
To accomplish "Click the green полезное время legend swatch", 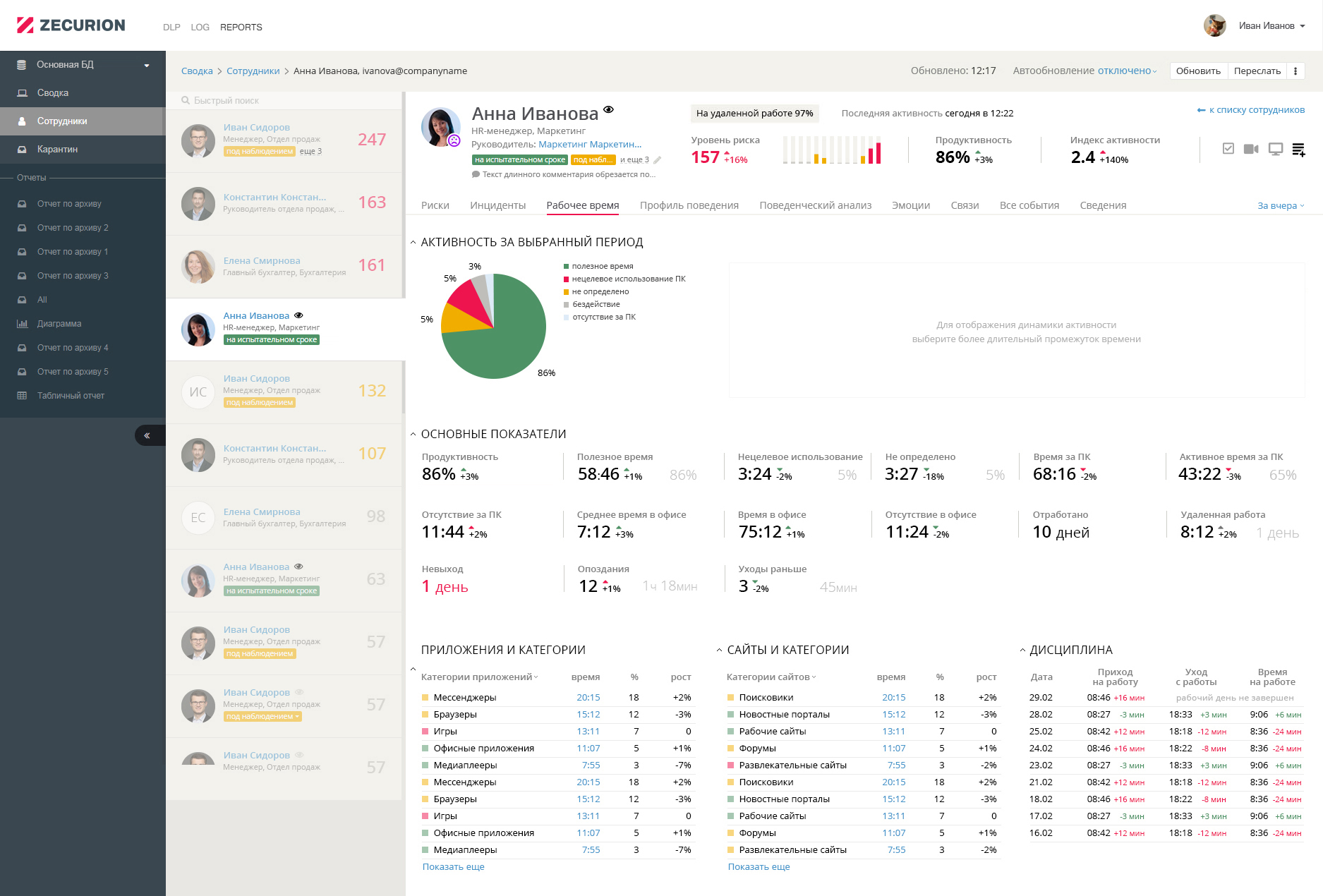I will [566, 267].
